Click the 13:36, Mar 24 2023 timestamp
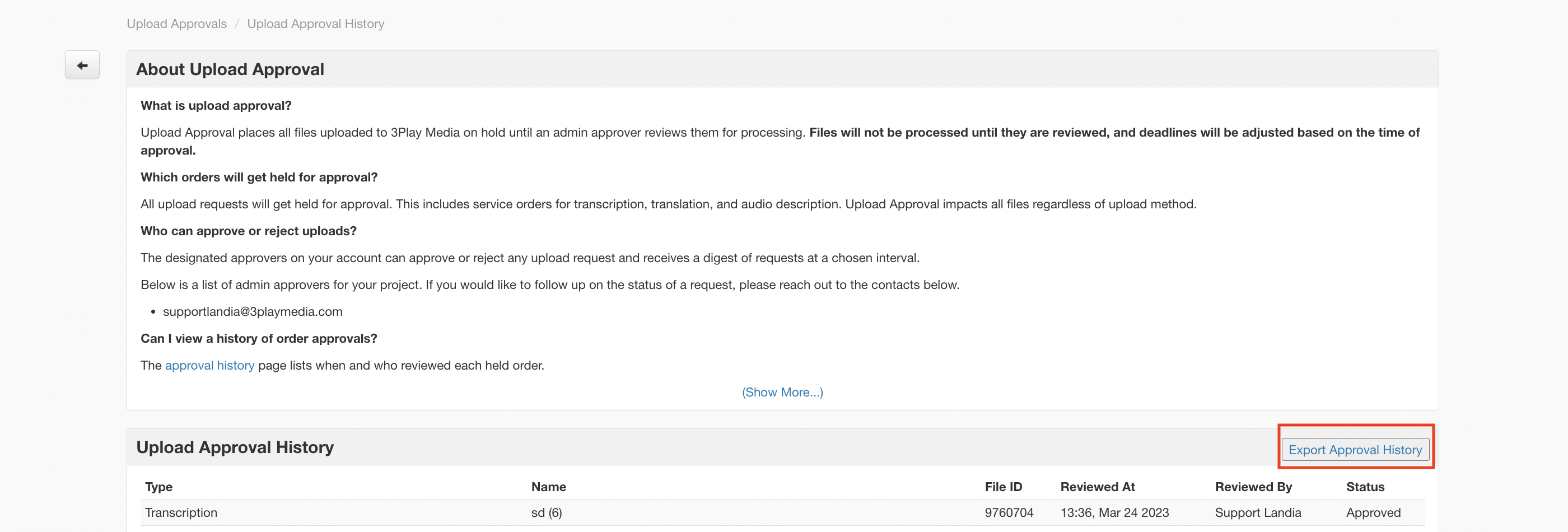This screenshot has height=532, width=1568. point(1114,512)
